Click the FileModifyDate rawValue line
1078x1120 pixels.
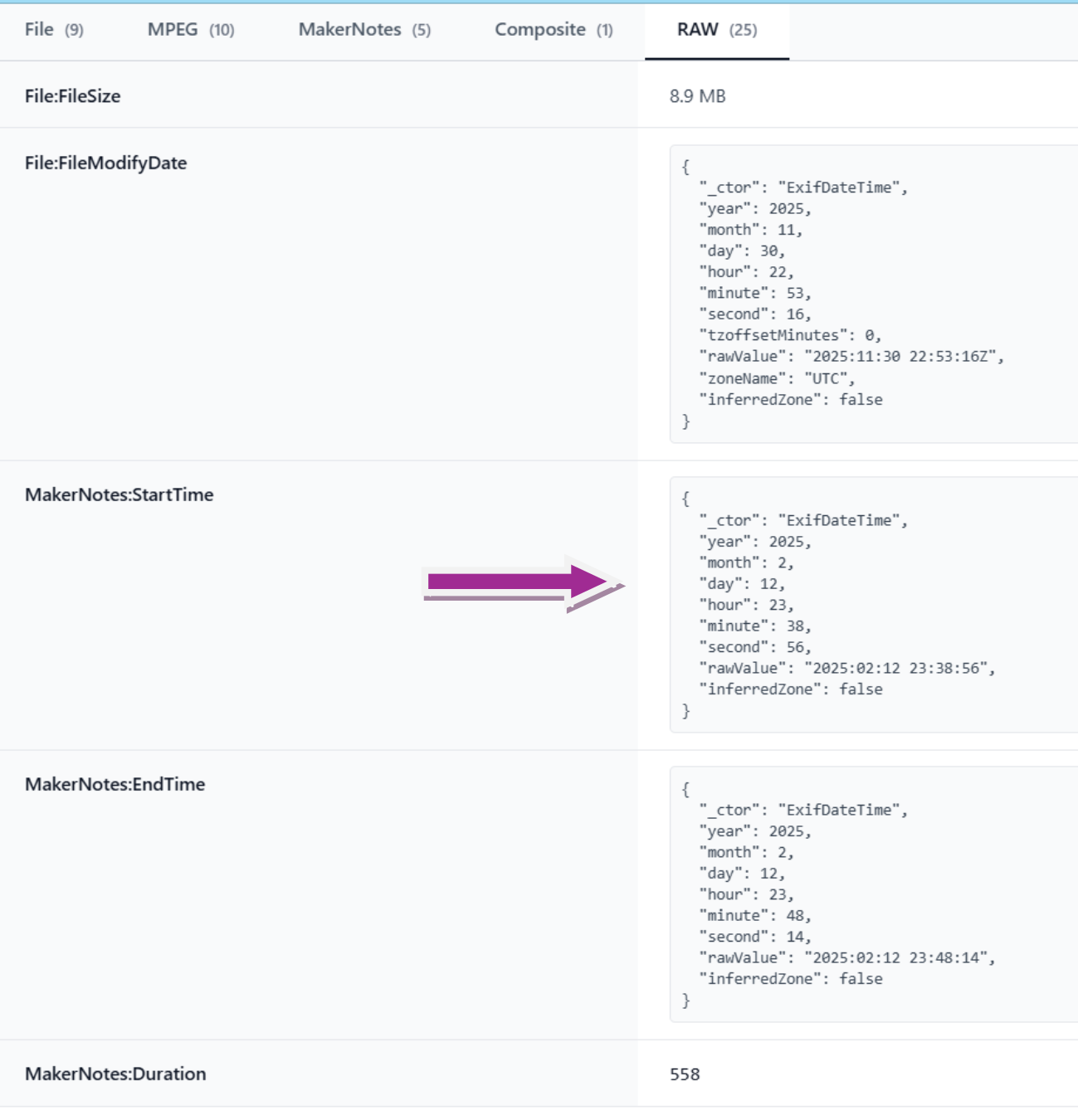tap(851, 357)
